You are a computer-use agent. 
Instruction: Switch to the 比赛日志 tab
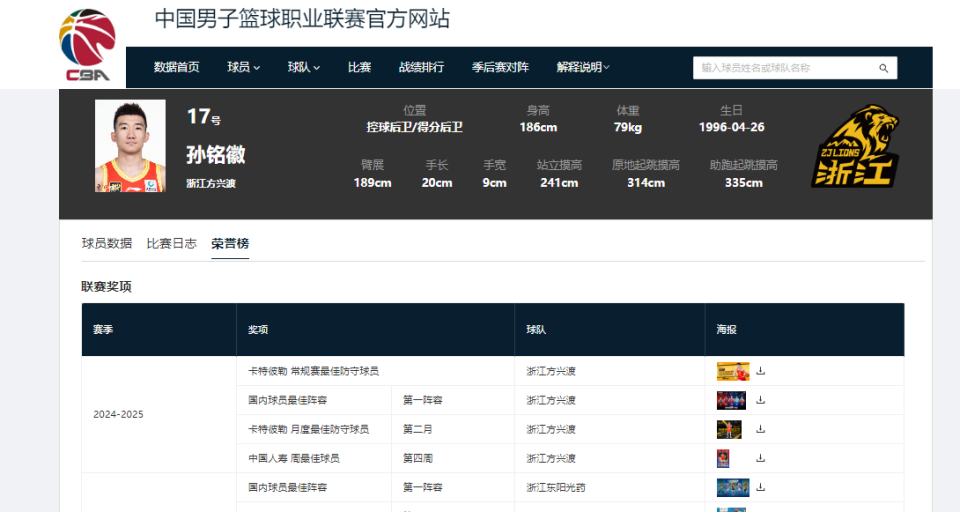[x=171, y=243]
